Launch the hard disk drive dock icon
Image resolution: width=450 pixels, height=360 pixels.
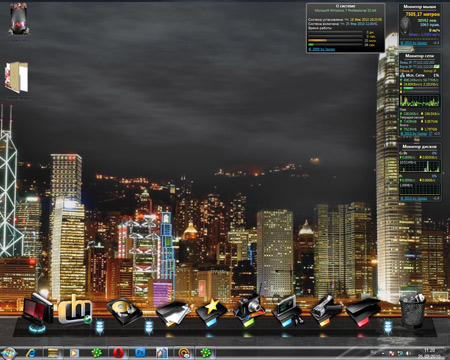point(124,311)
